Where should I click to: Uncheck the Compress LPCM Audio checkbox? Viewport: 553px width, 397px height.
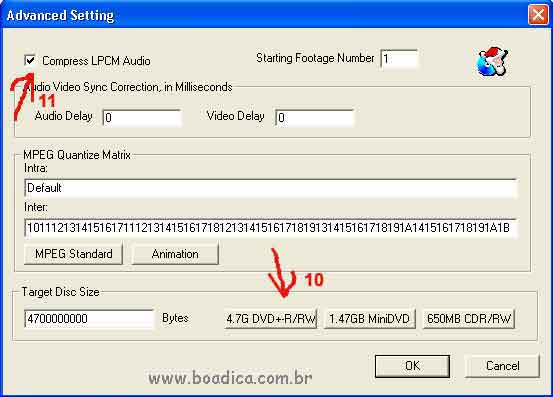(30, 60)
